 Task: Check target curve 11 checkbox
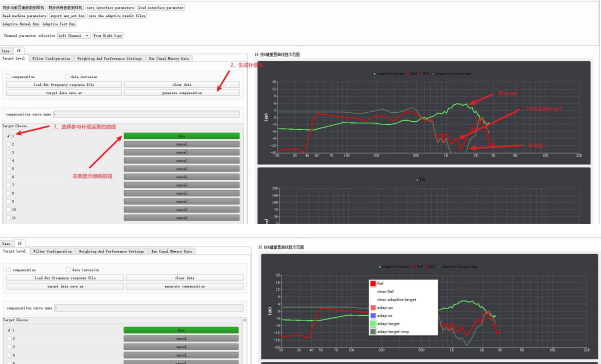pos(8,218)
